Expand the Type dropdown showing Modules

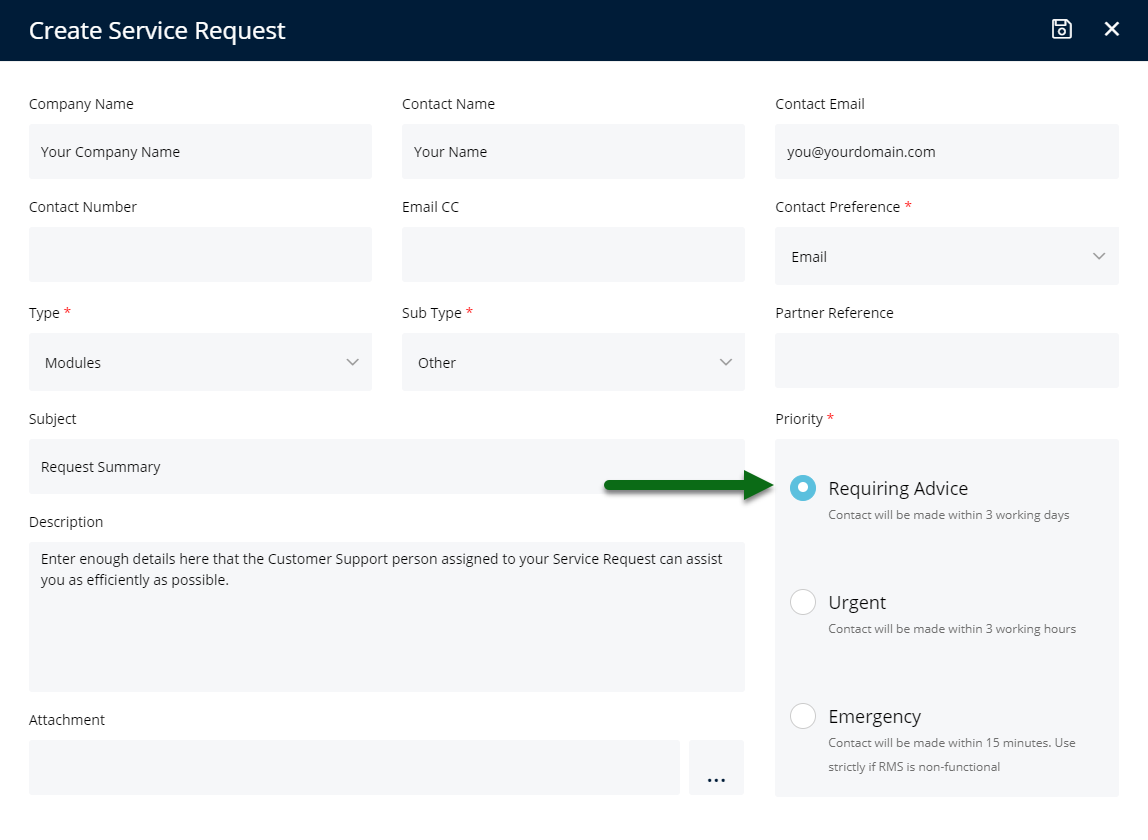(x=200, y=362)
